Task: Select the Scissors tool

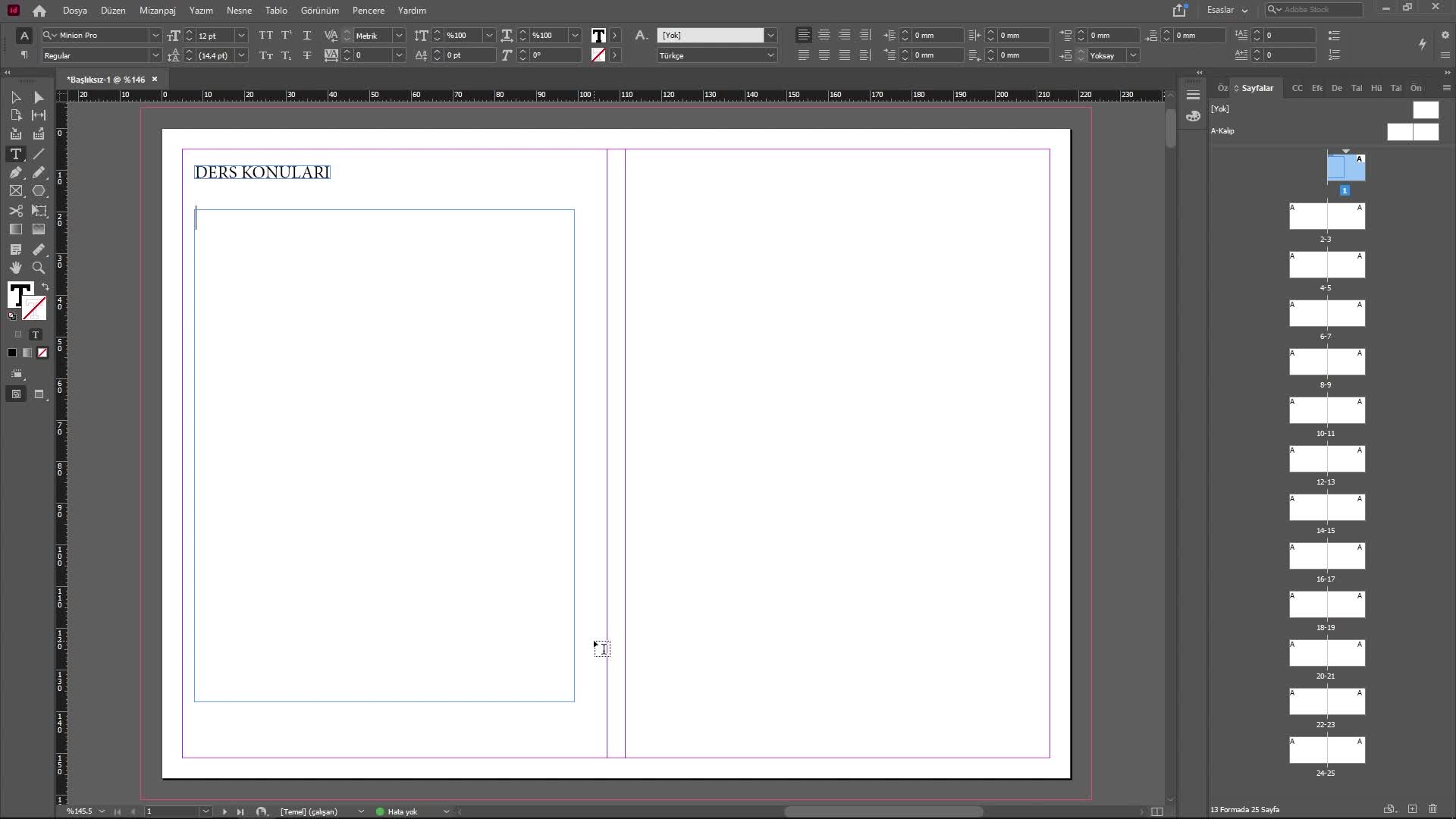Action: coord(15,211)
